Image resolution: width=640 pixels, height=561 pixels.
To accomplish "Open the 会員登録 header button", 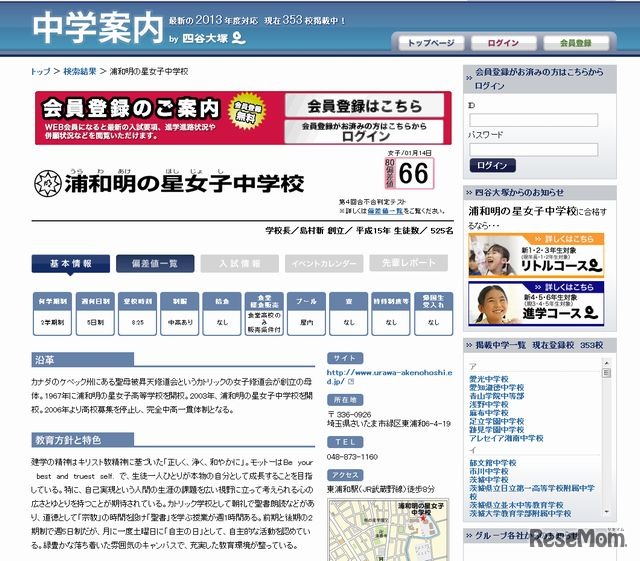I will 576,42.
